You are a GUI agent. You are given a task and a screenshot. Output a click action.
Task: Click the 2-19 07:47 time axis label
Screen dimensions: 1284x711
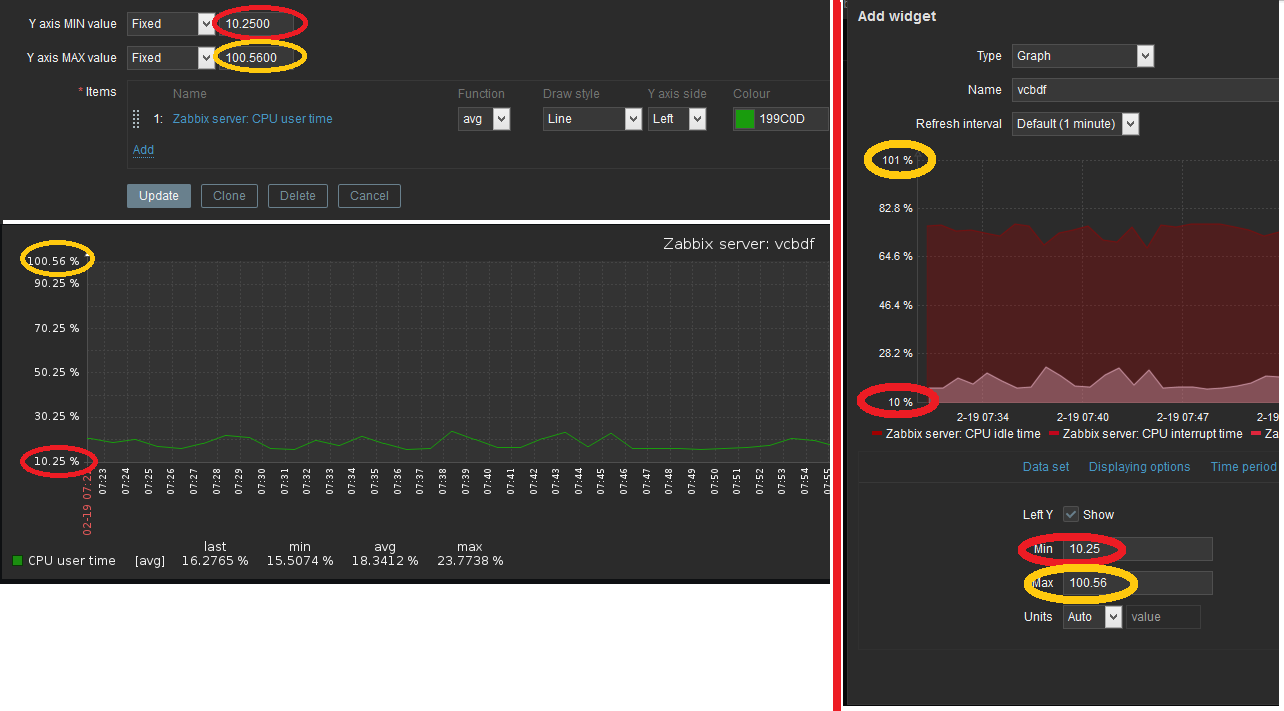point(1183,417)
